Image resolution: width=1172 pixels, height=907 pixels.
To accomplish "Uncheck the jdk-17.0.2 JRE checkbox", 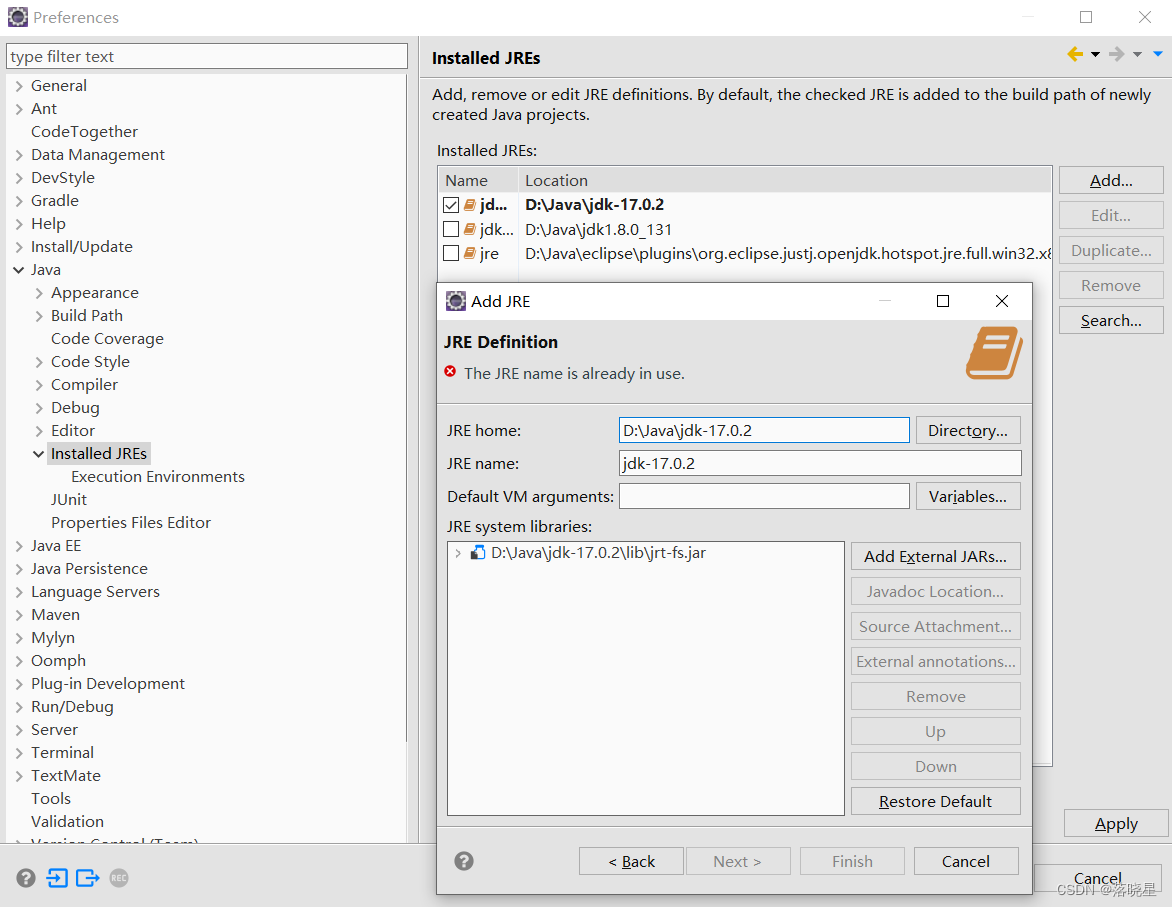I will (x=451, y=205).
